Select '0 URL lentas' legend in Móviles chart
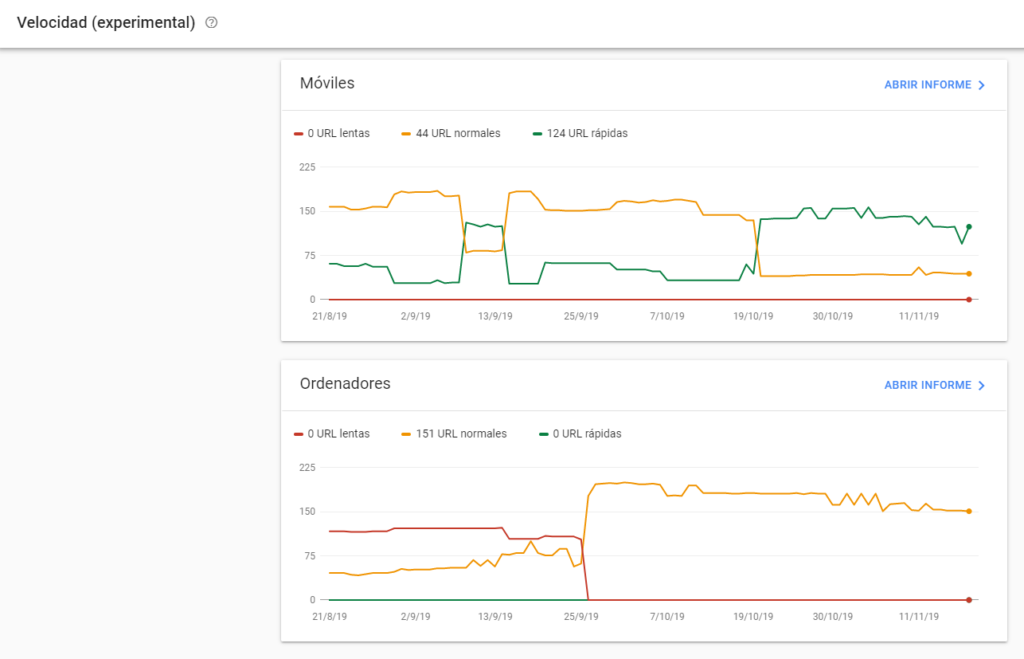The image size is (1024, 659). (x=332, y=133)
